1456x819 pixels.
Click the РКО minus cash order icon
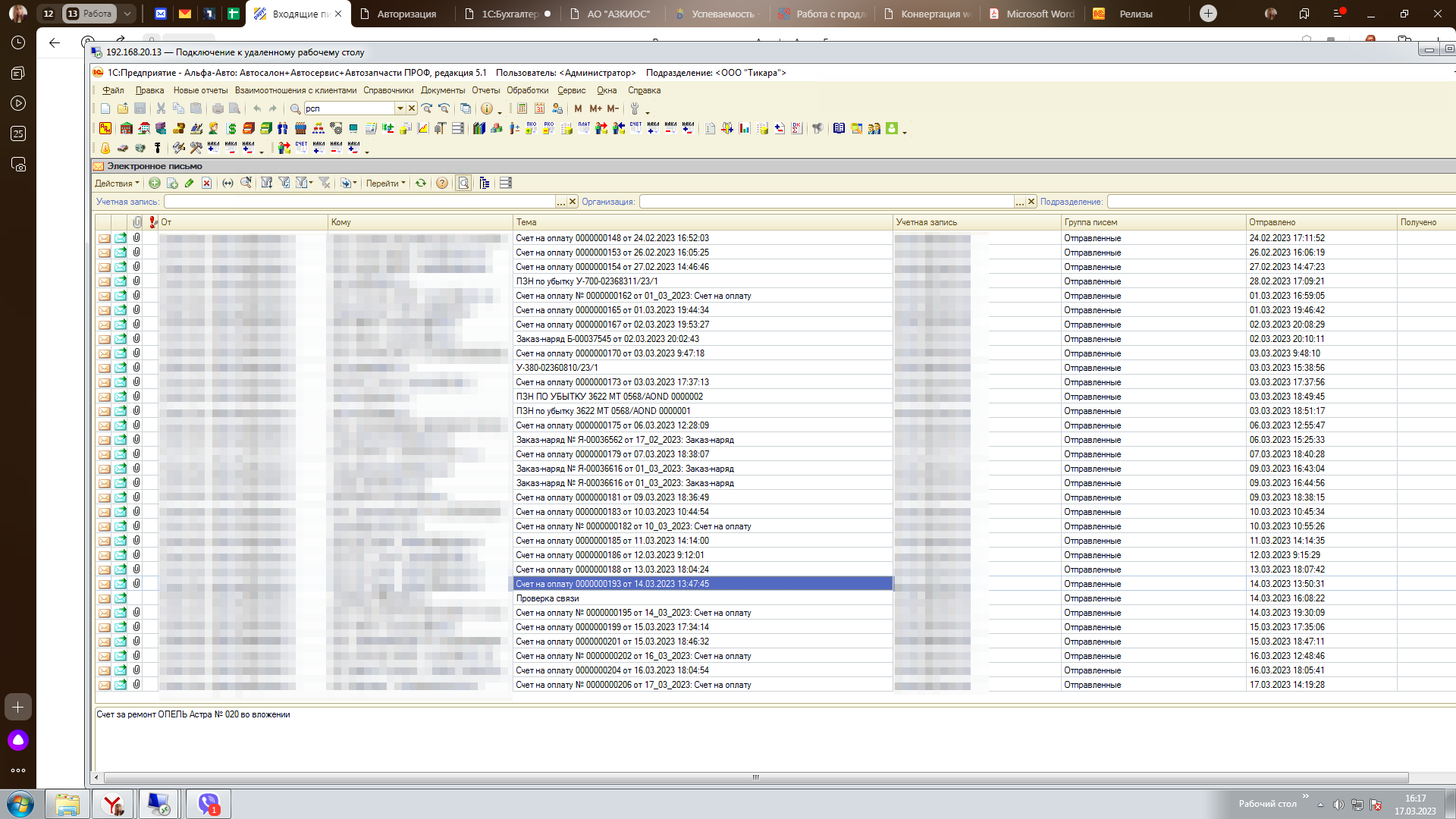click(x=548, y=128)
